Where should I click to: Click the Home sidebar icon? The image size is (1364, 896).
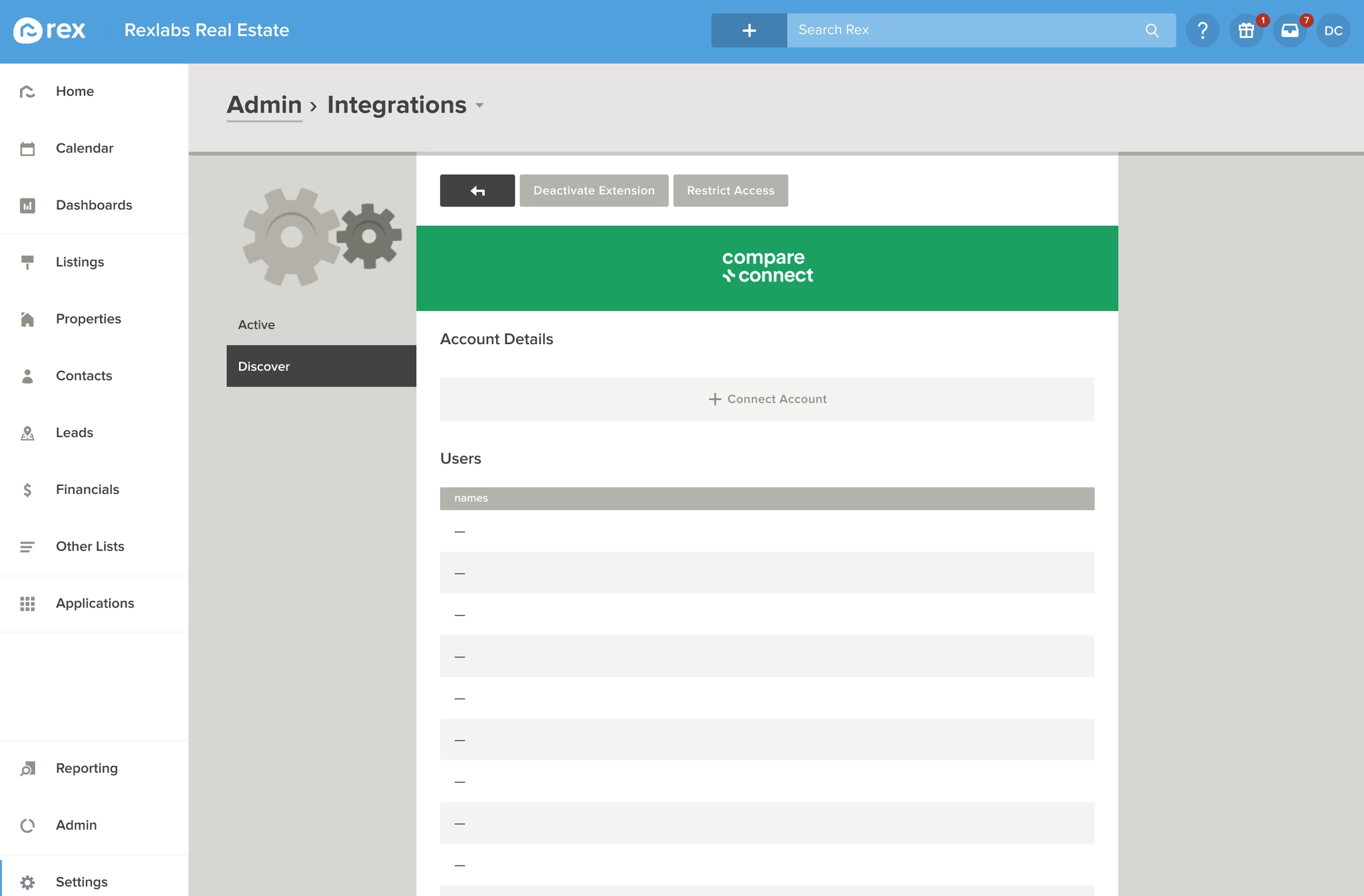coord(27,92)
